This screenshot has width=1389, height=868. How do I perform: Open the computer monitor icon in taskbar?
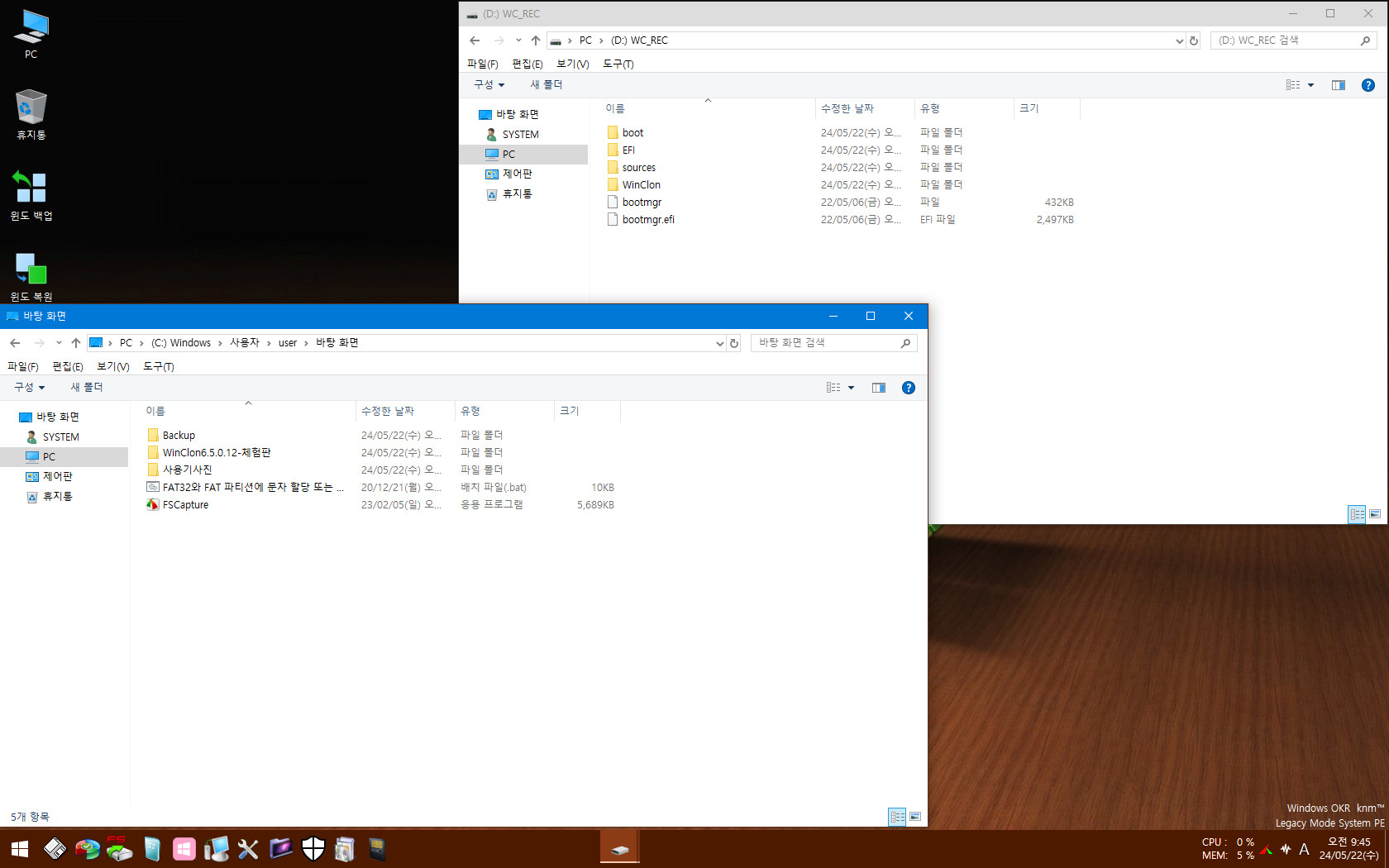tap(216, 849)
